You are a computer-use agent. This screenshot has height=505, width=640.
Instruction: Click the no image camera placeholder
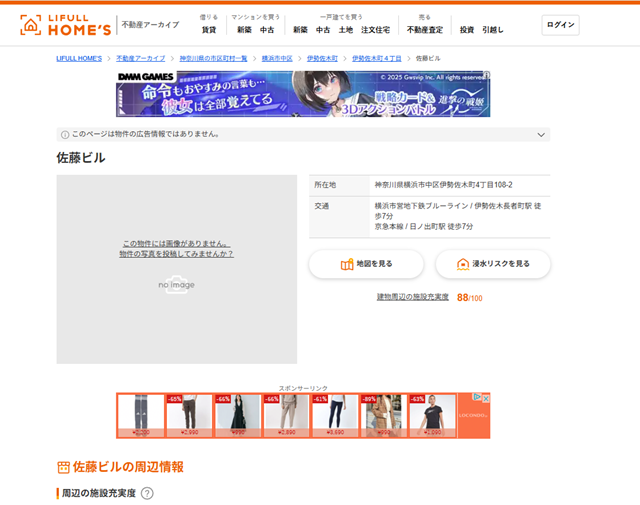[176, 285]
